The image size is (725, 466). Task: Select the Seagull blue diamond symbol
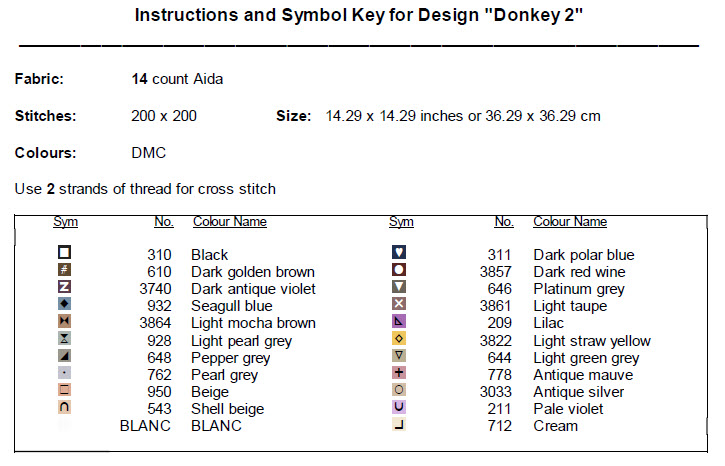[65, 305]
